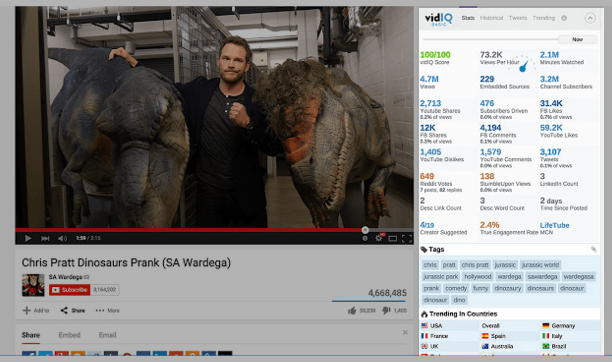Click the France flag icon
The image size is (612, 362).
click(425, 336)
